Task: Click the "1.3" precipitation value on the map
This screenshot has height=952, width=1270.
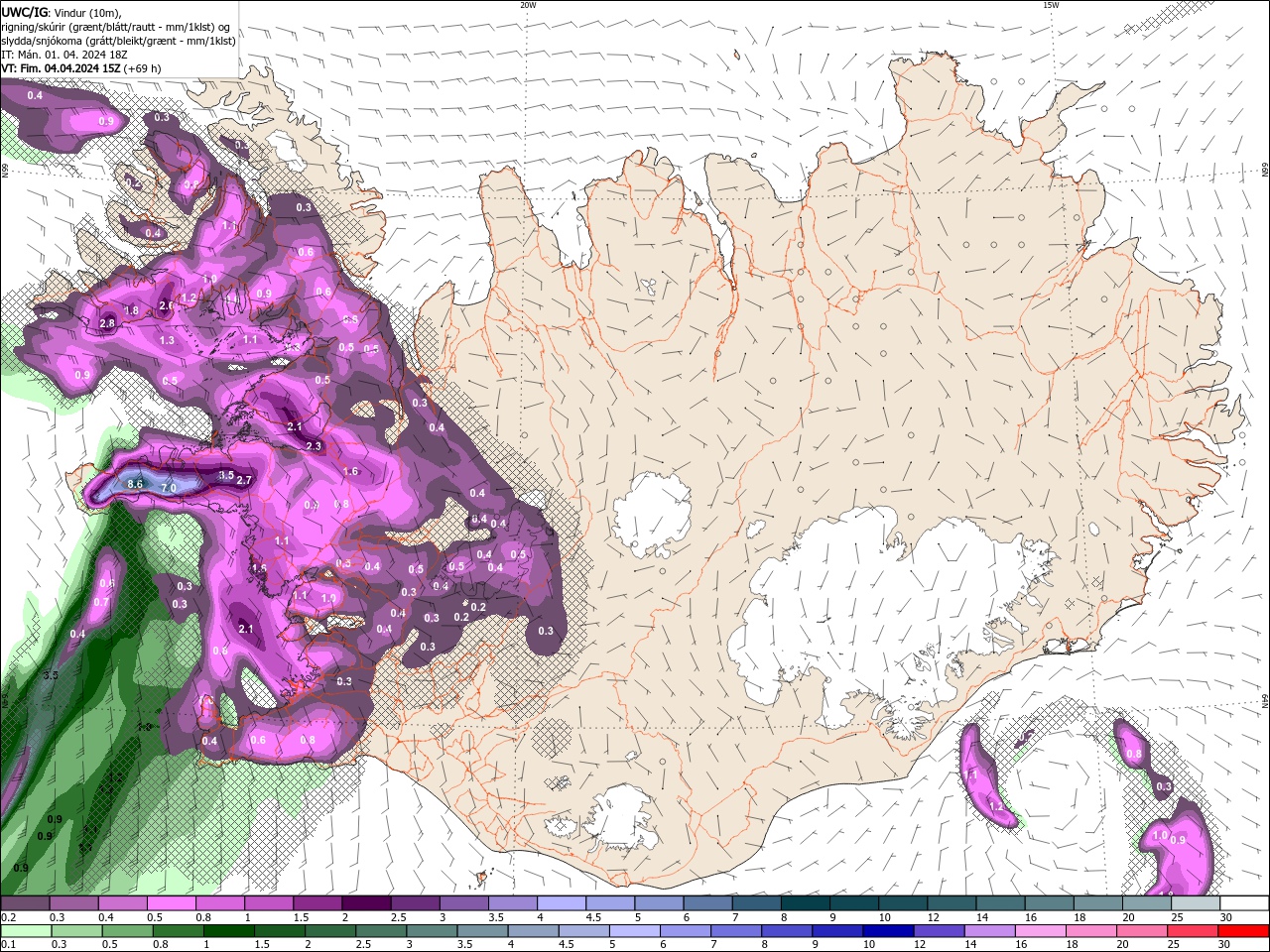Action: pyautogui.click(x=167, y=340)
